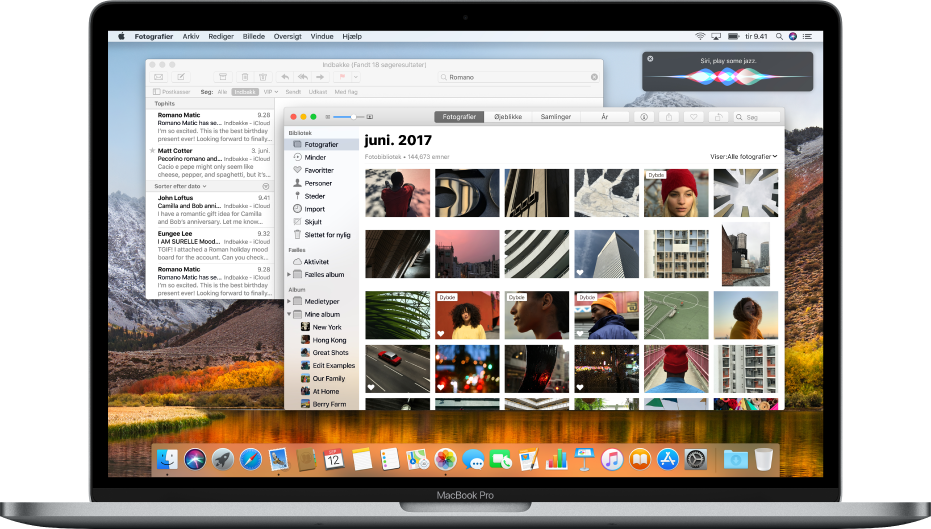Screen dimensions: 931x529
Task: Open the Hjælp menu
Action: [352, 36]
